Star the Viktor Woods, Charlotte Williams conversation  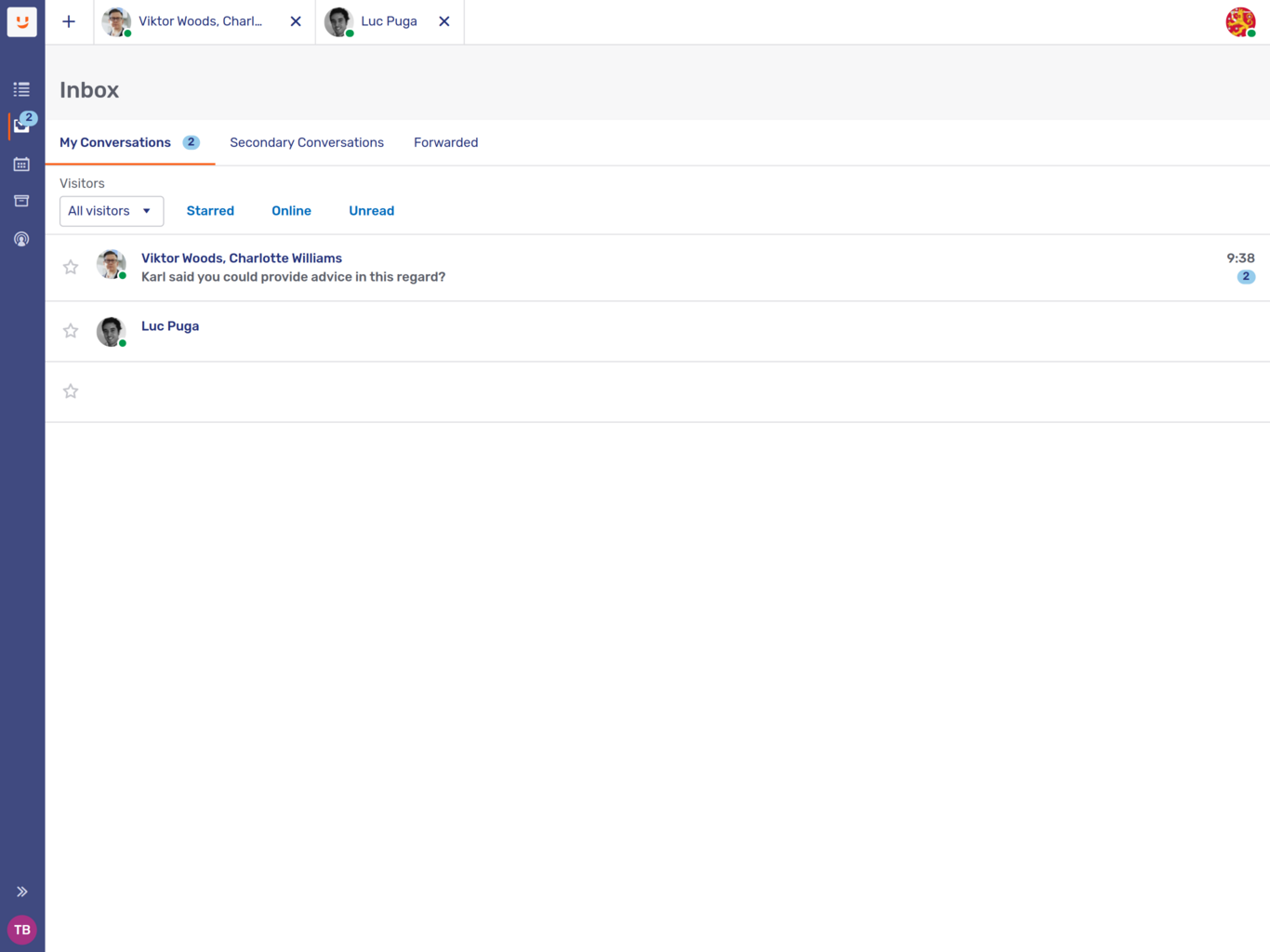point(70,267)
